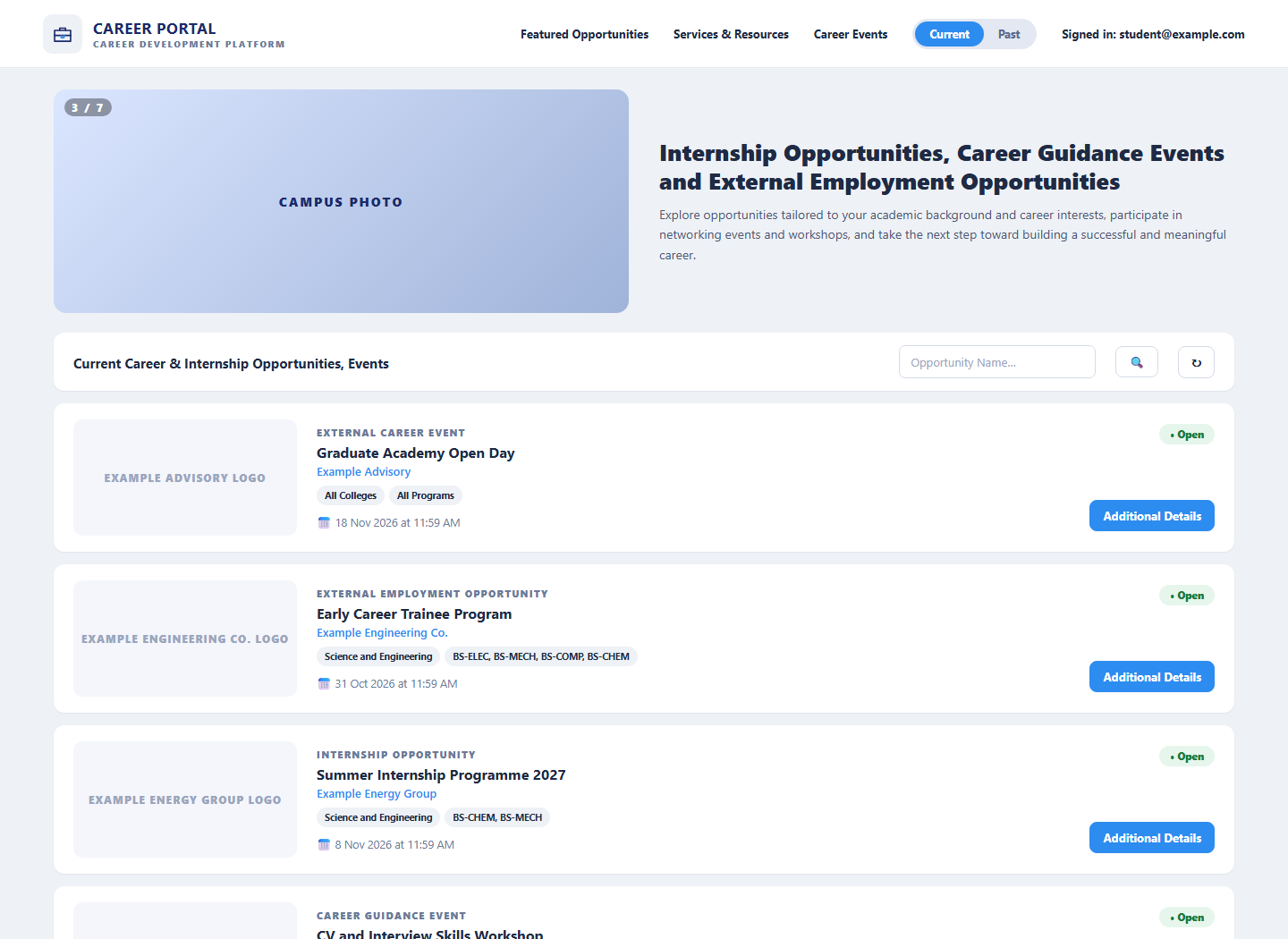The image size is (1288, 939).
Task: Click the briefcase Career Portal logo icon
Action: coord(63,35)
